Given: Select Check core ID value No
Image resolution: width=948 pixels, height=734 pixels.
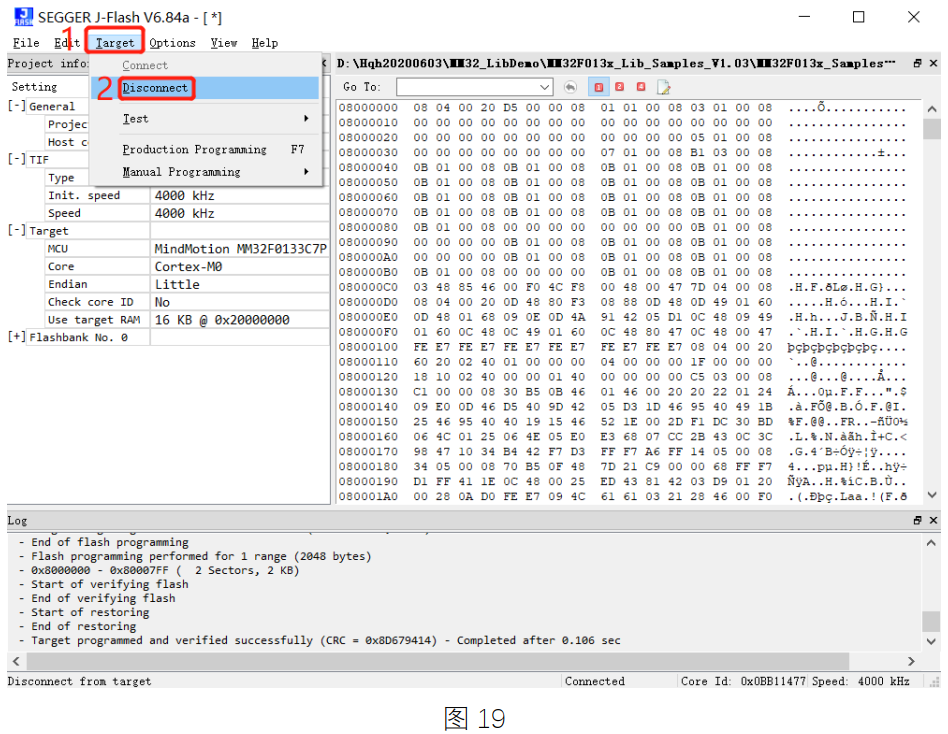Looking at the screenshot, I should pos(240,302).
